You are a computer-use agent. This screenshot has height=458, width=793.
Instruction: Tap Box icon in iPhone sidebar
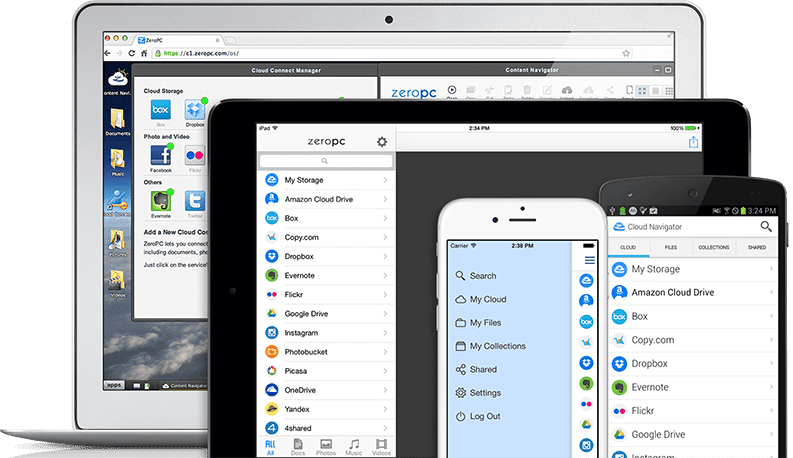pyautogui.click(x=586, y=322)
